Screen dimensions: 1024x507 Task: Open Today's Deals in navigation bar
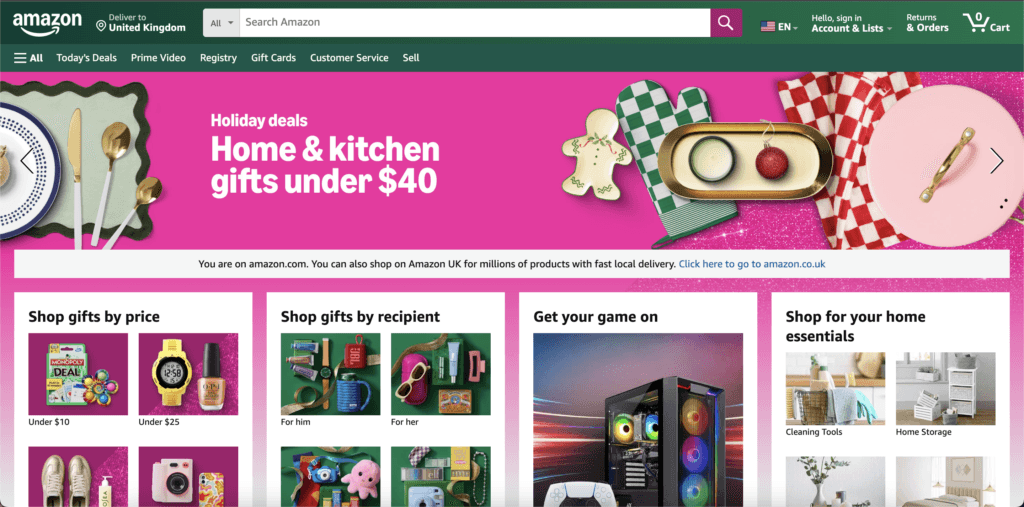pos(86,57)
